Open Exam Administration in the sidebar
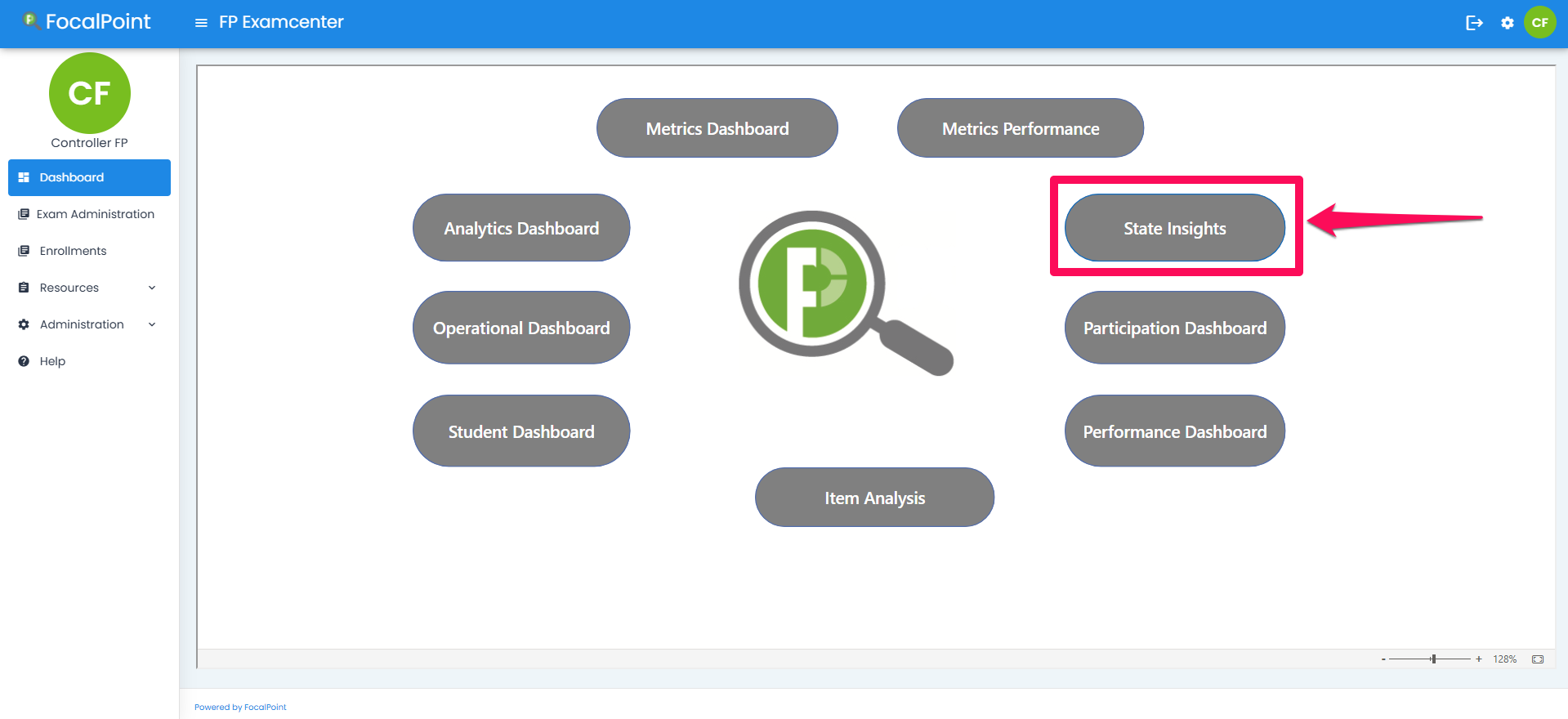 [x=89, y=214]
